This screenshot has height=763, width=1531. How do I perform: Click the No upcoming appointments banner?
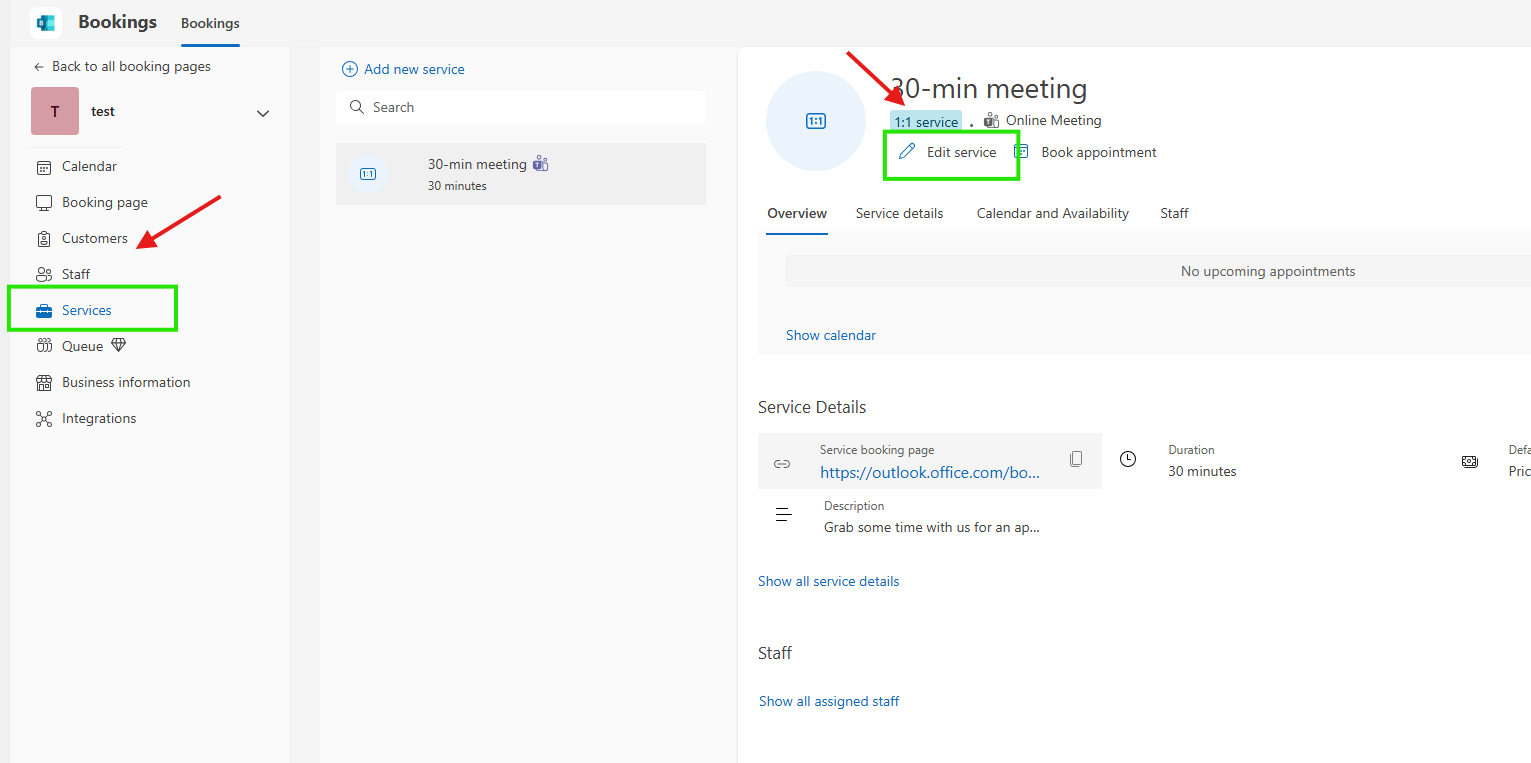tap(1158, 271)
